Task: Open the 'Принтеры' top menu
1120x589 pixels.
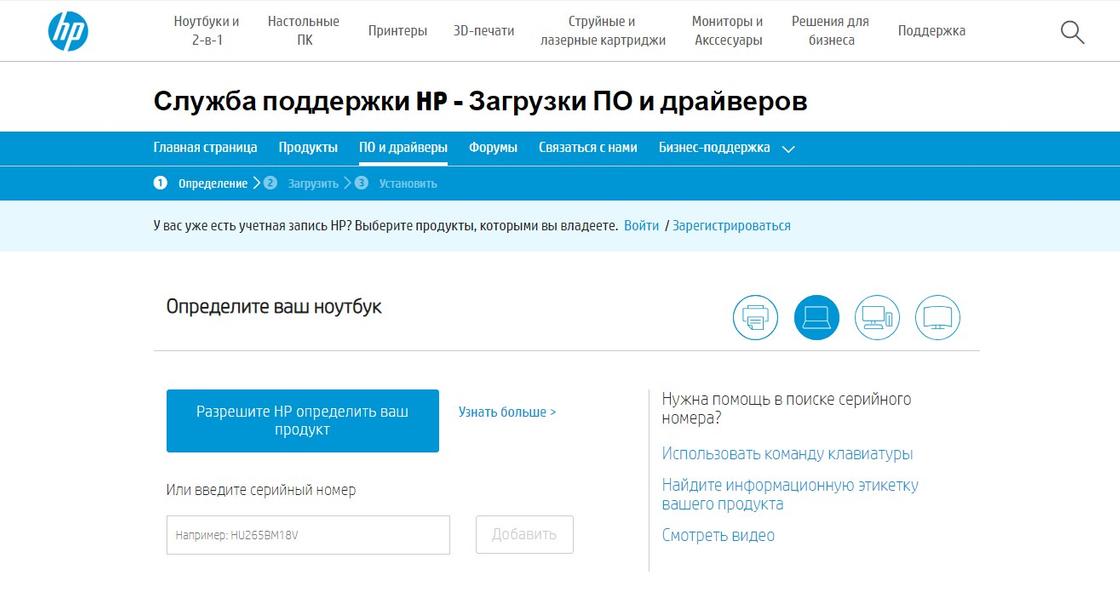Action: coord(397,31)
